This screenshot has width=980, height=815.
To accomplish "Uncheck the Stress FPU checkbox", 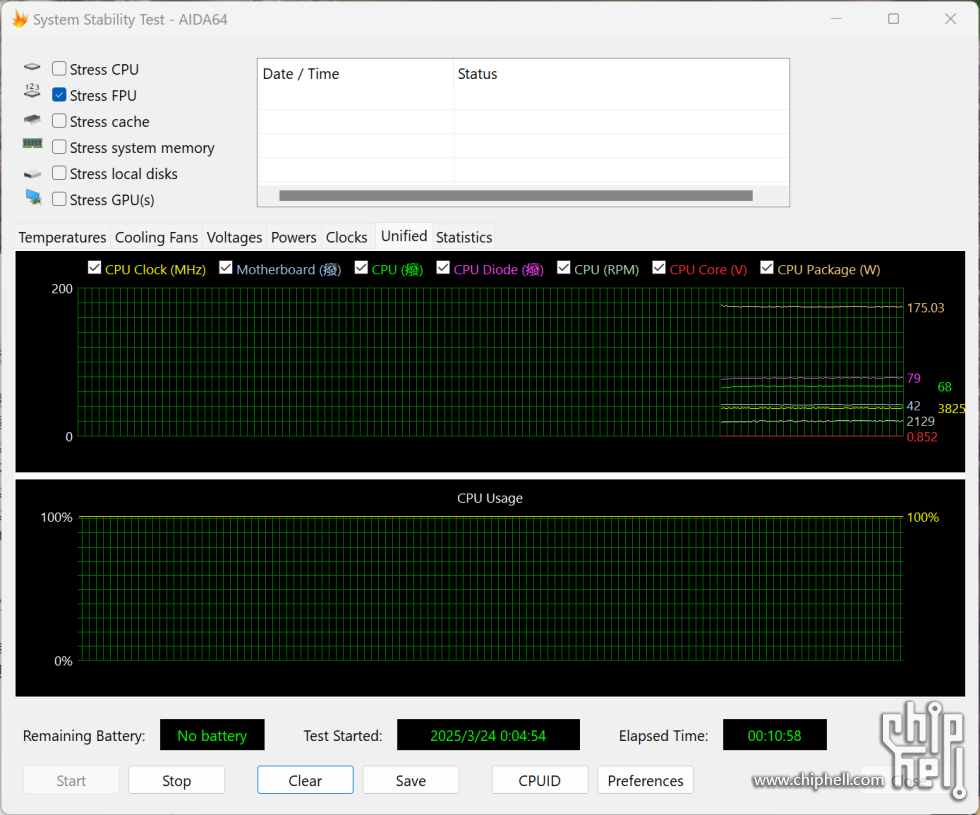I will click(59, 94).
